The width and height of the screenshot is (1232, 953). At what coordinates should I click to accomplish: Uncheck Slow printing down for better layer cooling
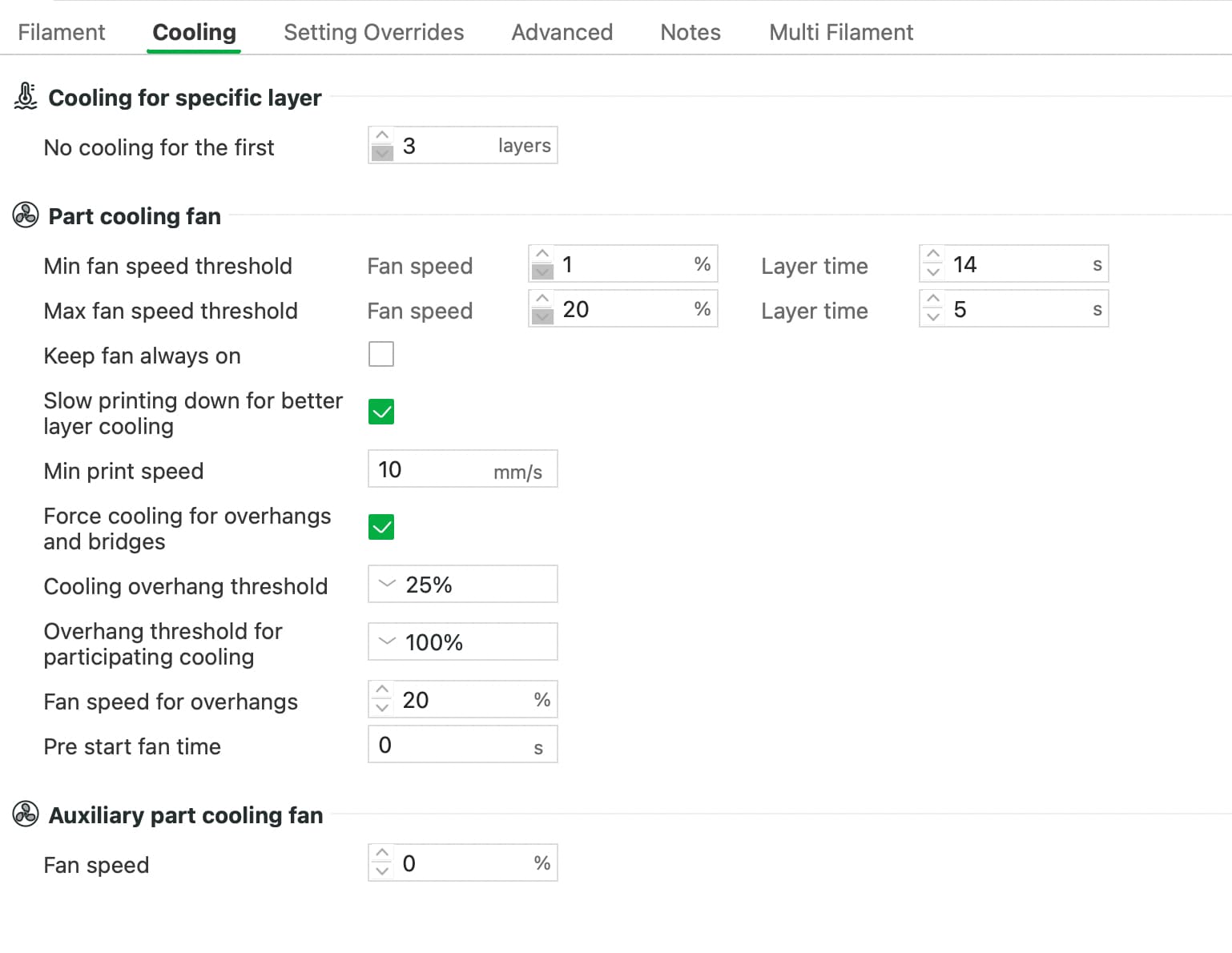coord(381,412)
